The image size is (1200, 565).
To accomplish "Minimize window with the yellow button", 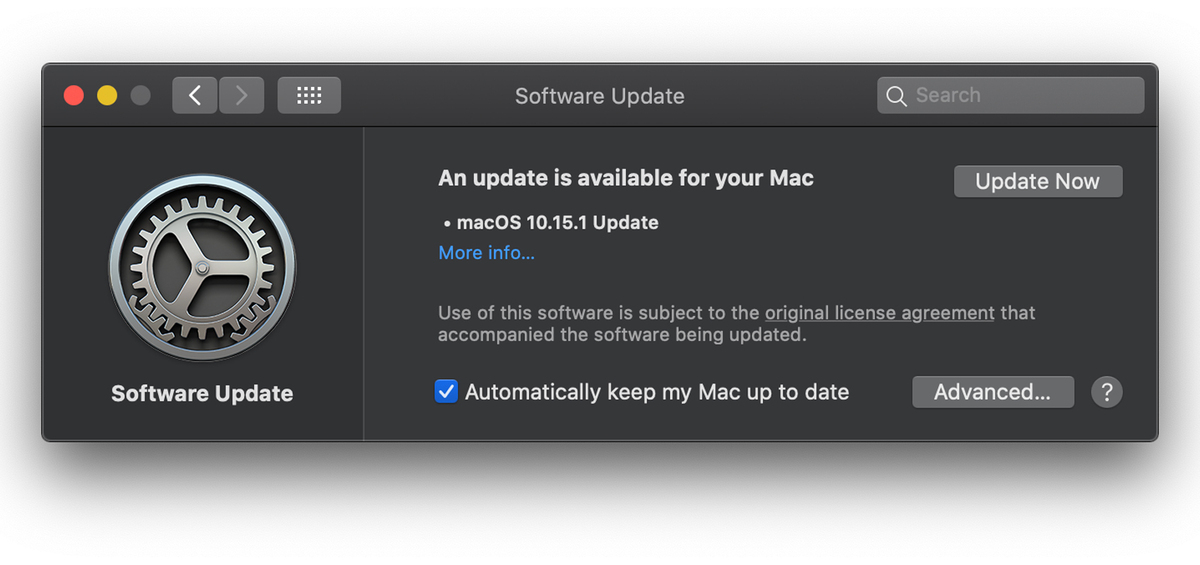I will pyautogui.click(x=107, y=96).
